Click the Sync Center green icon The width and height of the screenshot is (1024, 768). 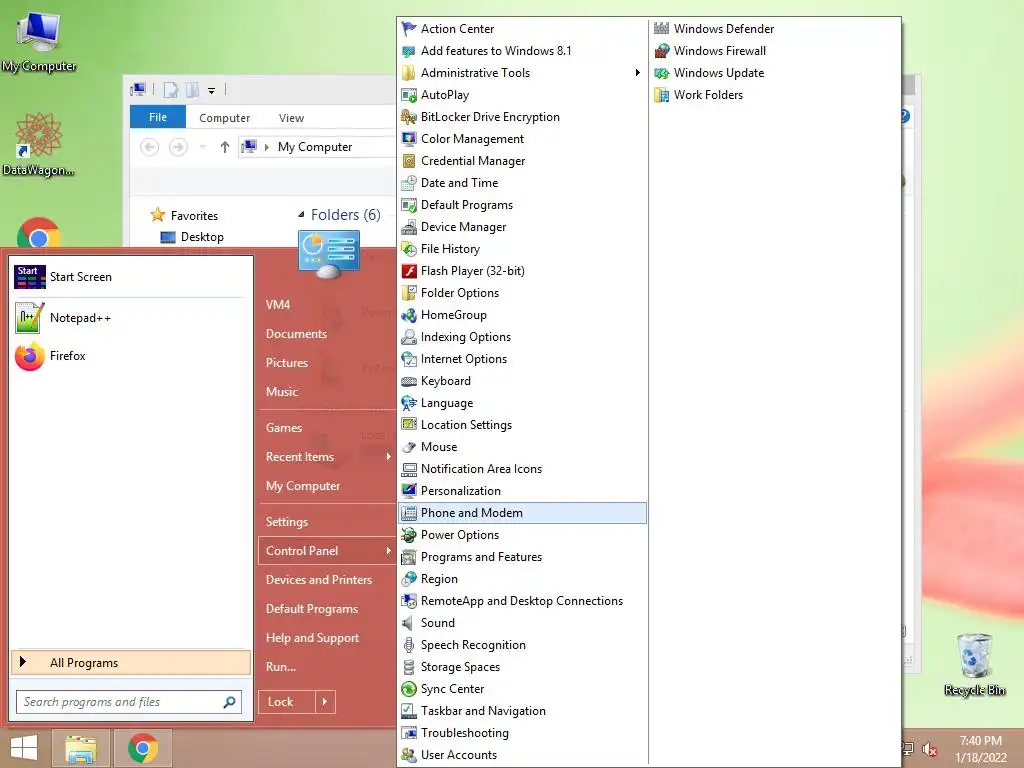click(x=409, y=689)
